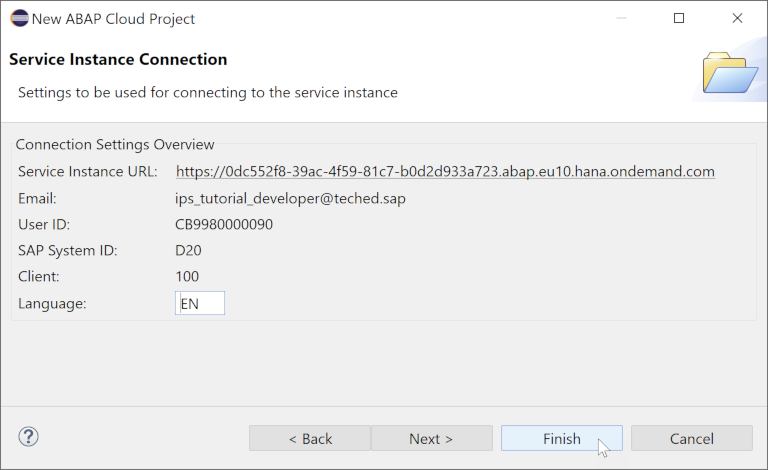
Task: Go to the next wizard page
Action: [432, 438]
